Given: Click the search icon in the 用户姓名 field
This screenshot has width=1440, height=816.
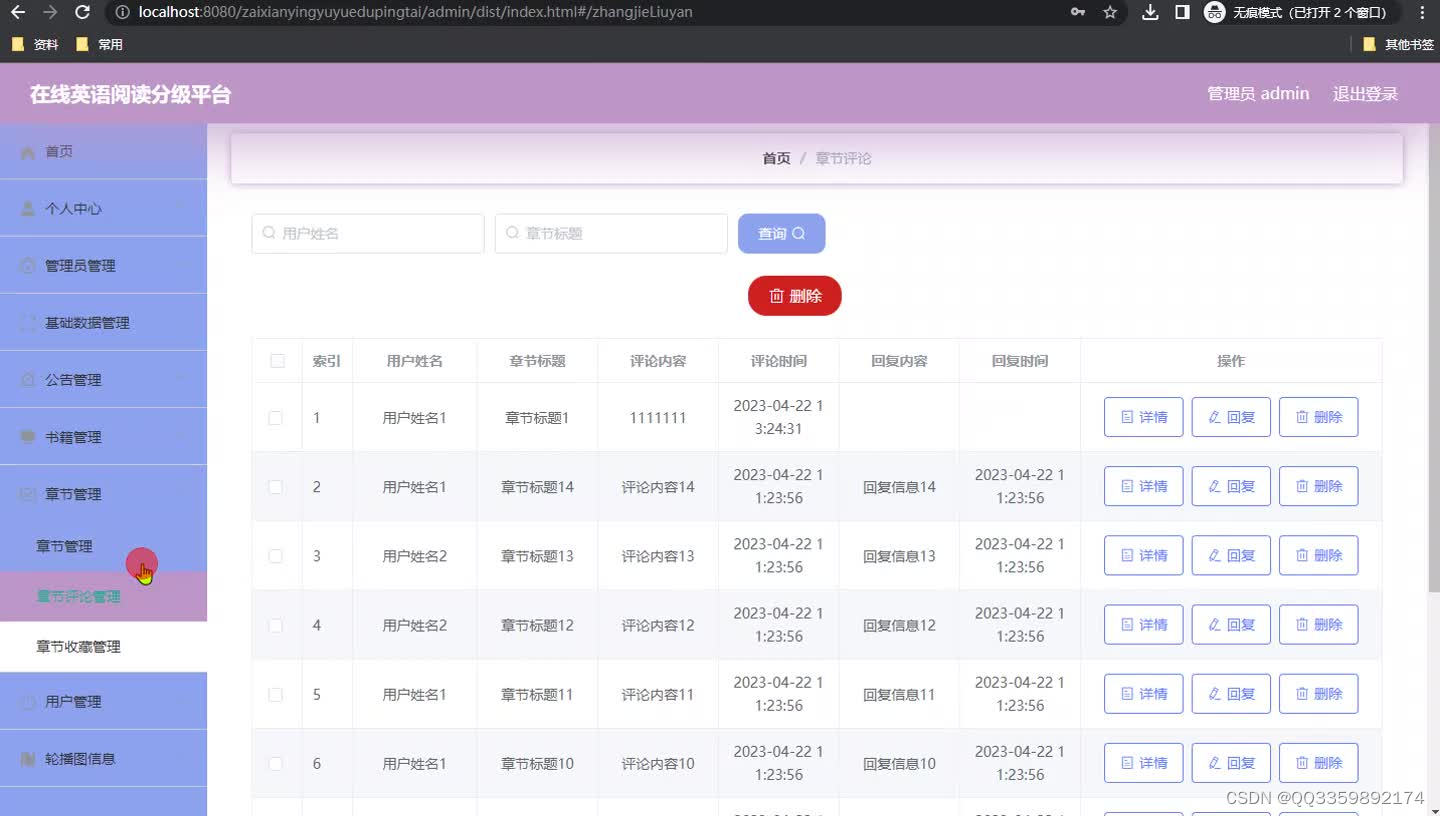Looking at the screenshot, I should [269, 233].
